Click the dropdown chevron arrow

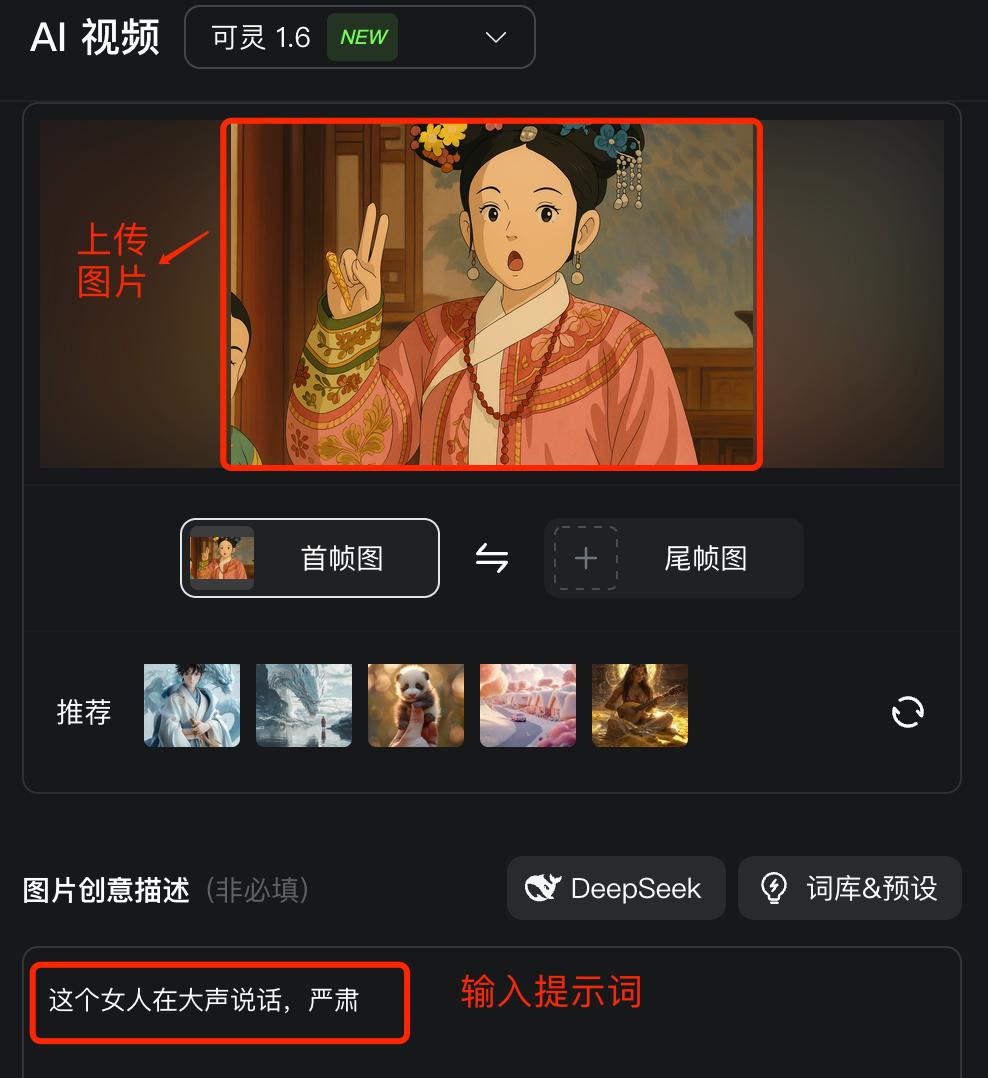pos(496,37)
